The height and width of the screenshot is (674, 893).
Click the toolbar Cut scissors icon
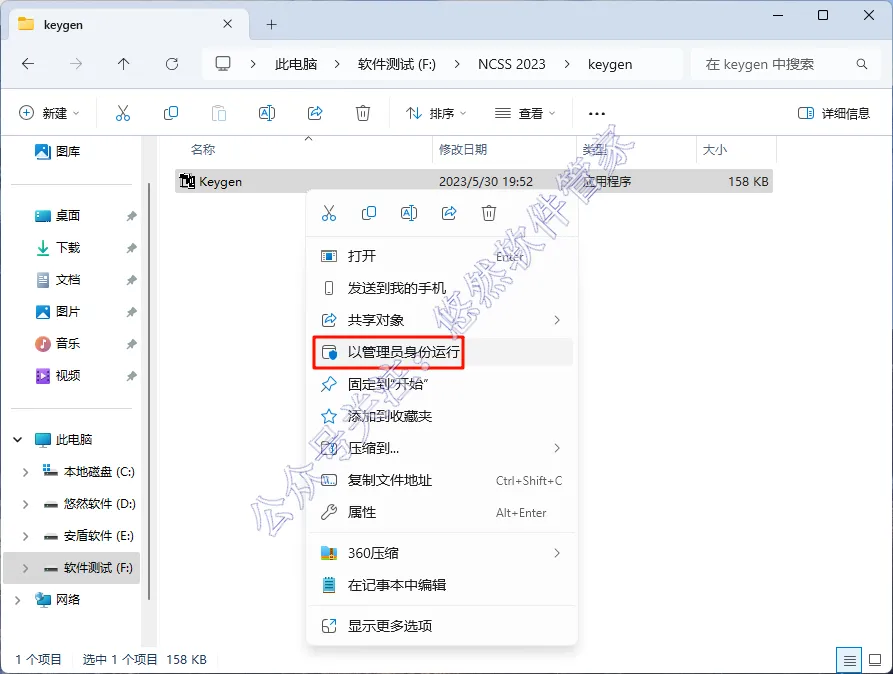click(122, 113)
